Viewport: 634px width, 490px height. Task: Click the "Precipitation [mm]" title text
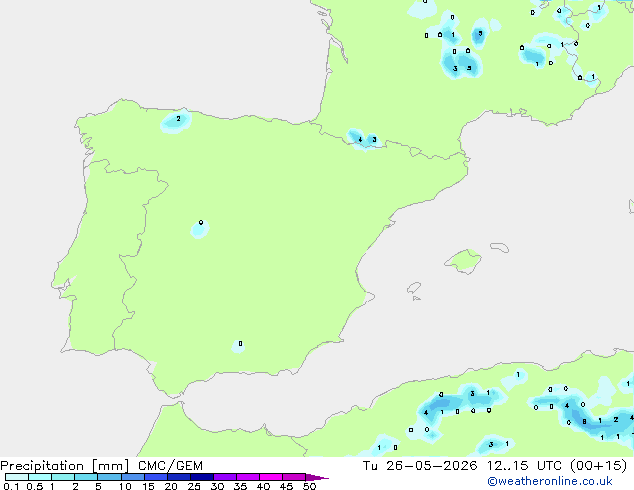(x=65, y=466)
